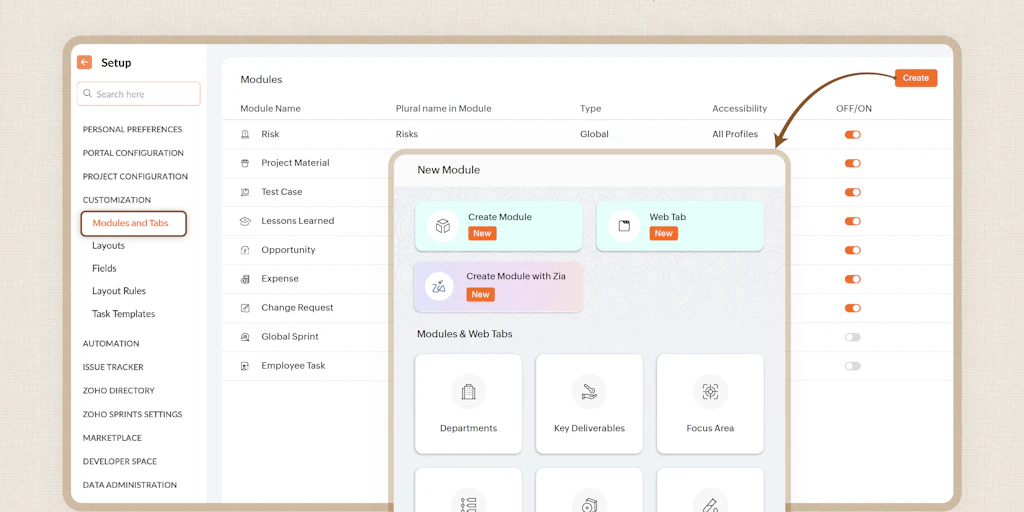Expand the Issue Tracker section
Viewport: 1024px width, 512px height.
click(113, 367)
